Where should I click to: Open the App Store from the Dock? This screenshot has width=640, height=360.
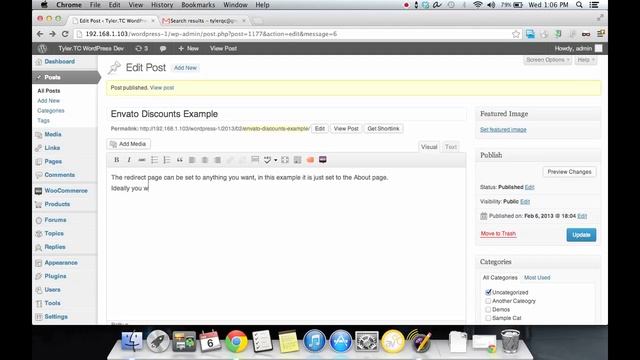[x=340, y=341]
